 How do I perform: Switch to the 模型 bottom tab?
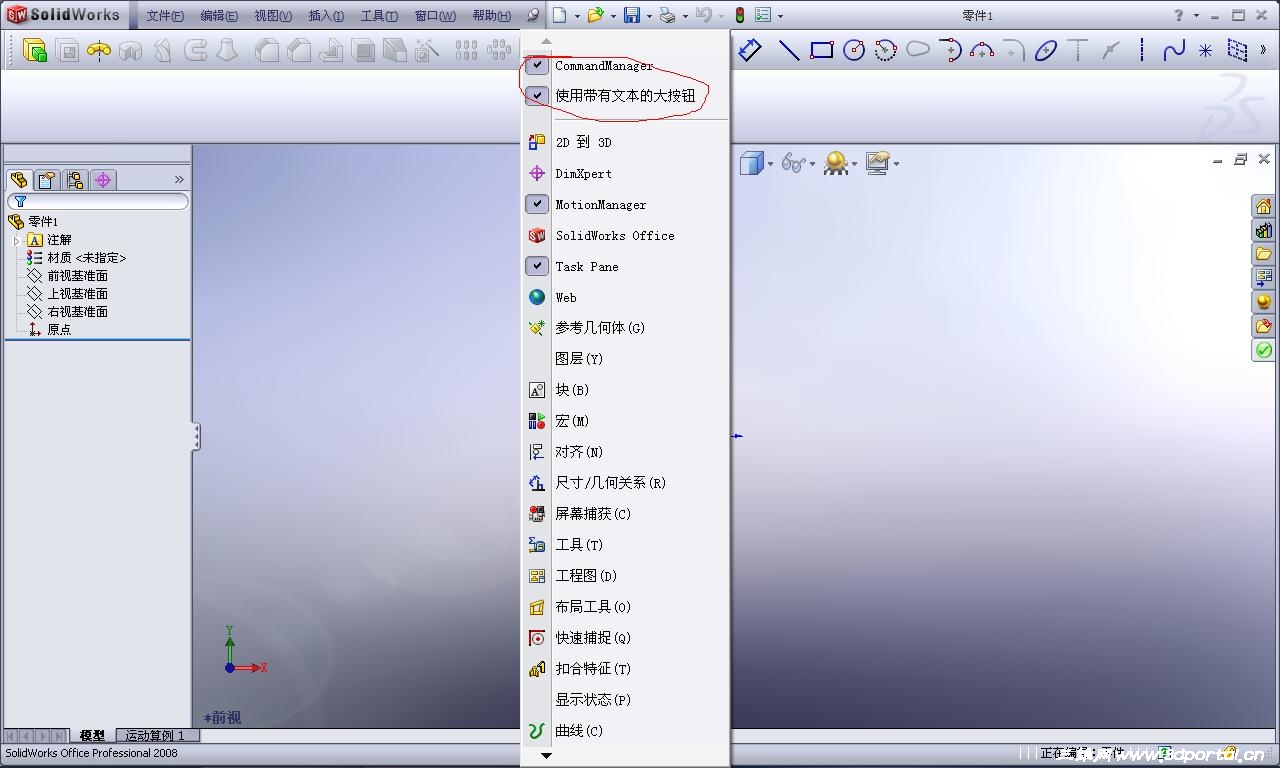coord(92,735)
